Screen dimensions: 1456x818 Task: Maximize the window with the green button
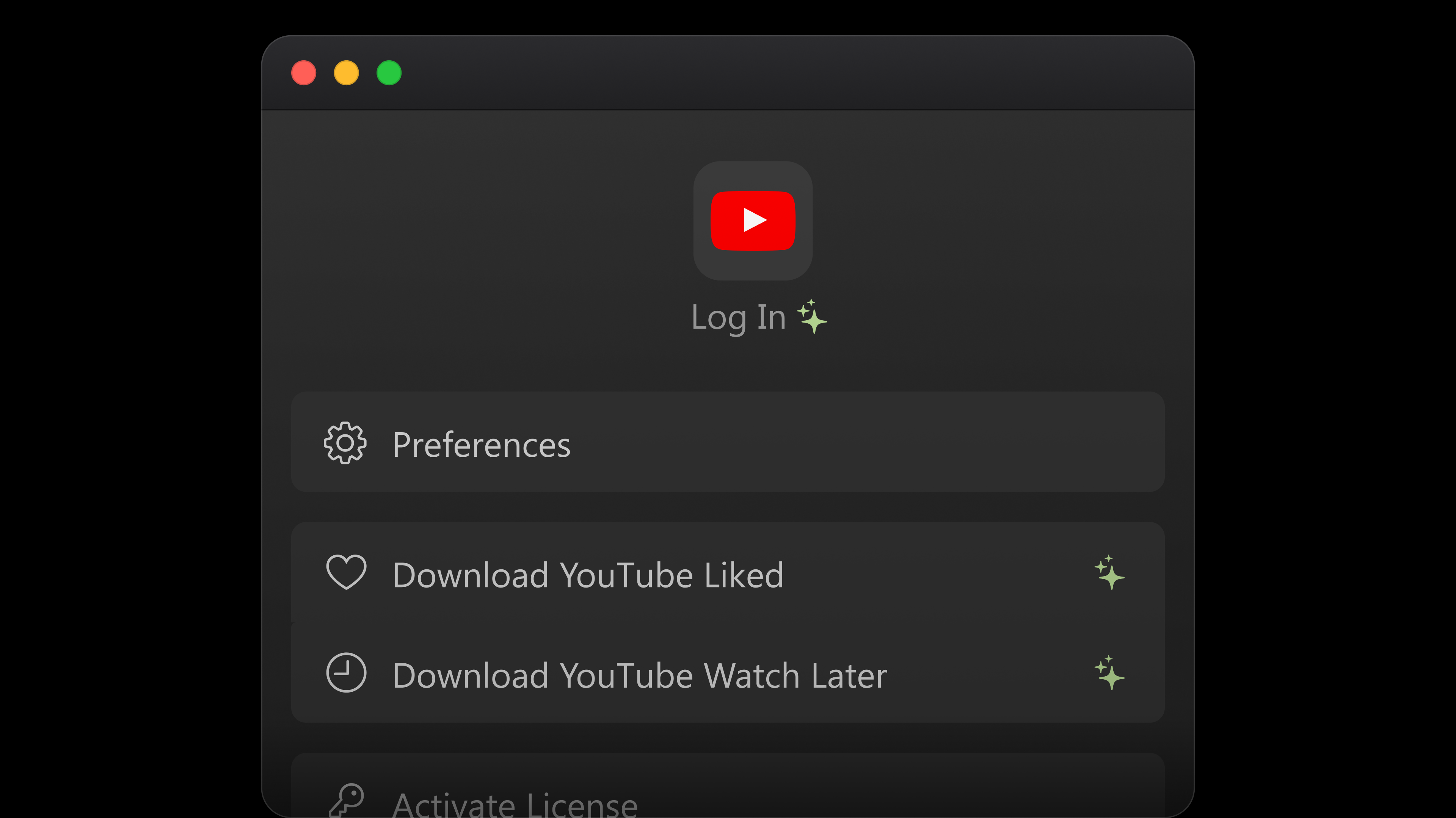pos(389,73)
